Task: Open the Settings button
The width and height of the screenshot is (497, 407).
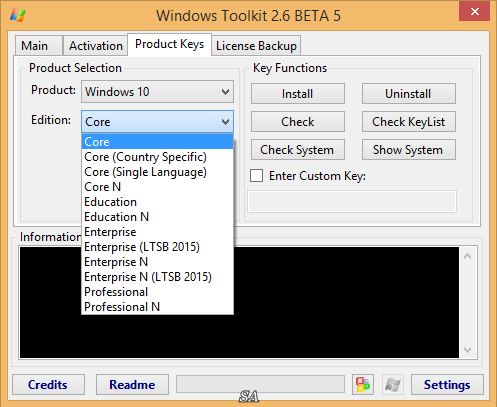Action: point(447,385)
